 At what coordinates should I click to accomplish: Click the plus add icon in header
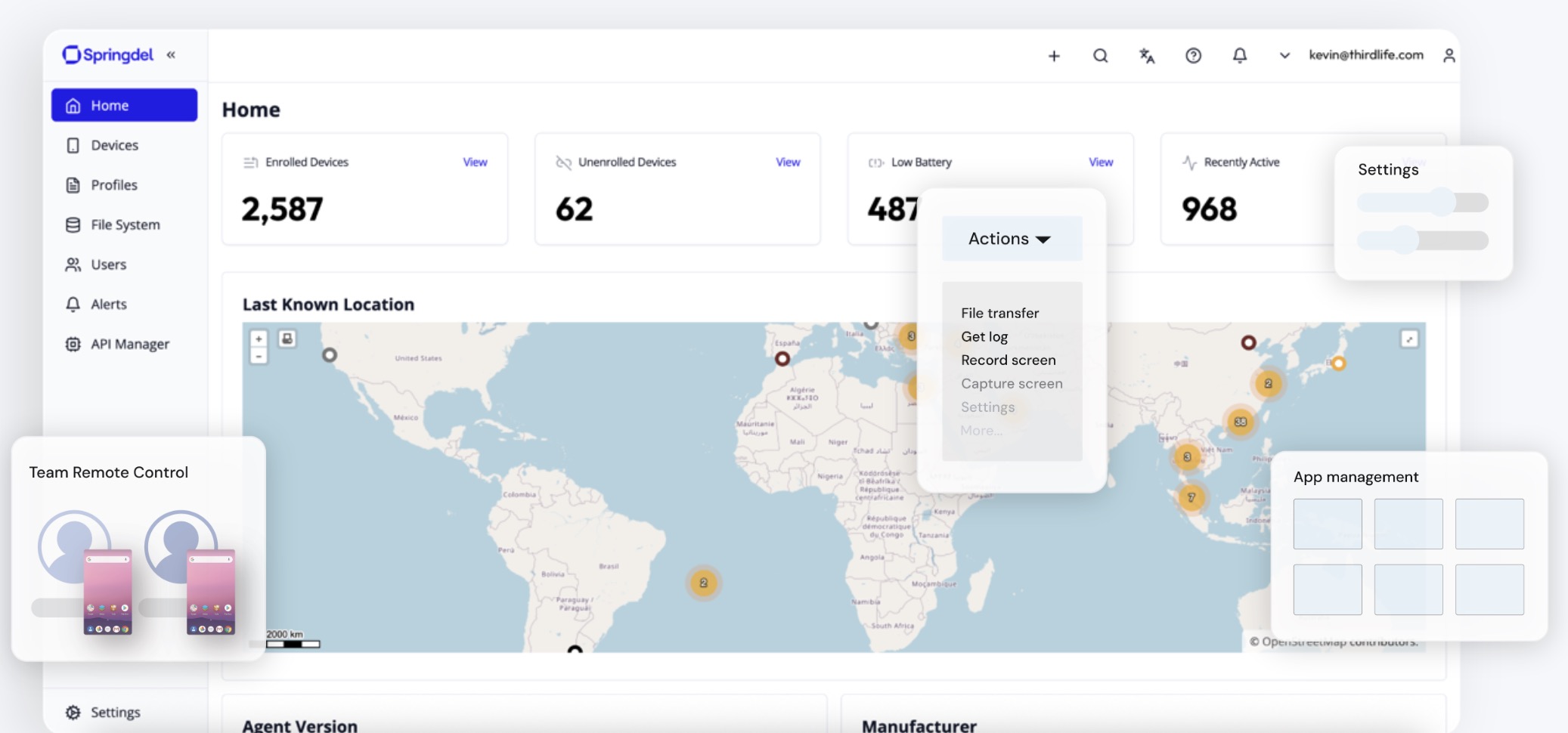(x=1054, y=56)
